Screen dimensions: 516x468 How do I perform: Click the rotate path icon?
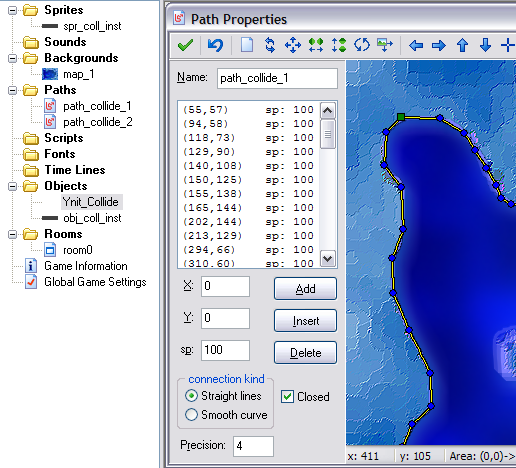tap(362, 45)
